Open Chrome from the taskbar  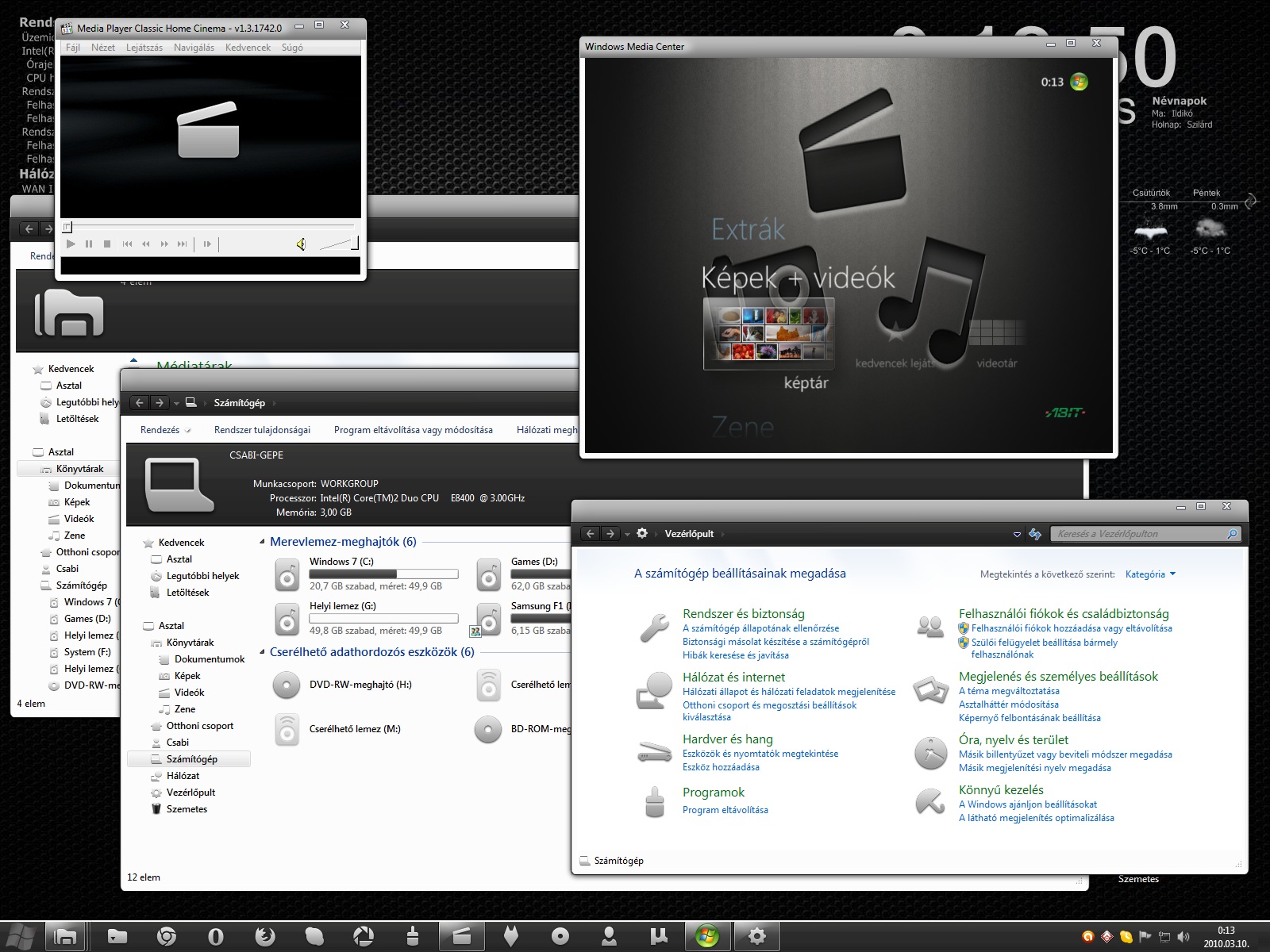coord(167,937)
